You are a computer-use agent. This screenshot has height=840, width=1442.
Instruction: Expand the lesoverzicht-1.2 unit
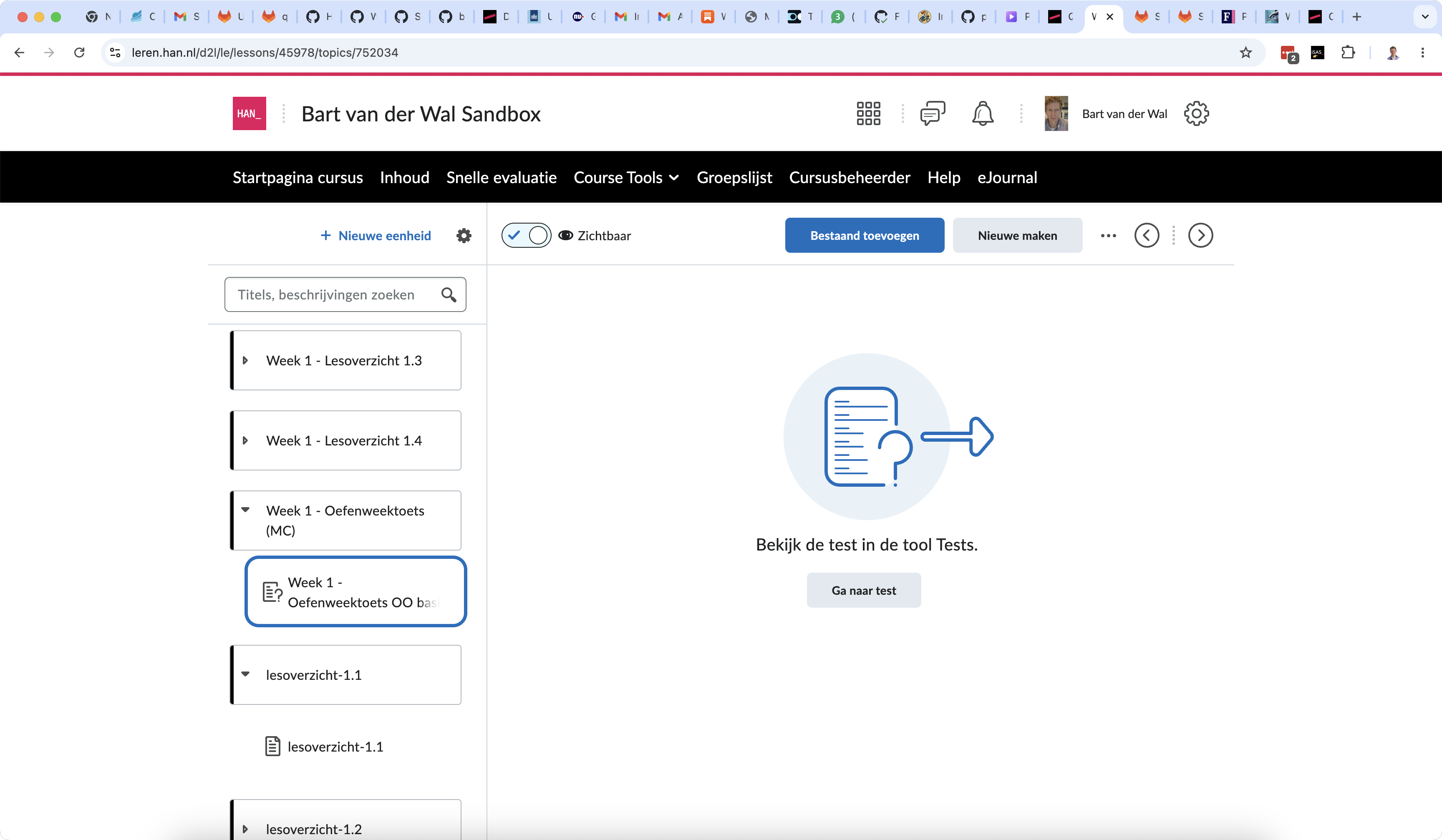coord(245,829)
